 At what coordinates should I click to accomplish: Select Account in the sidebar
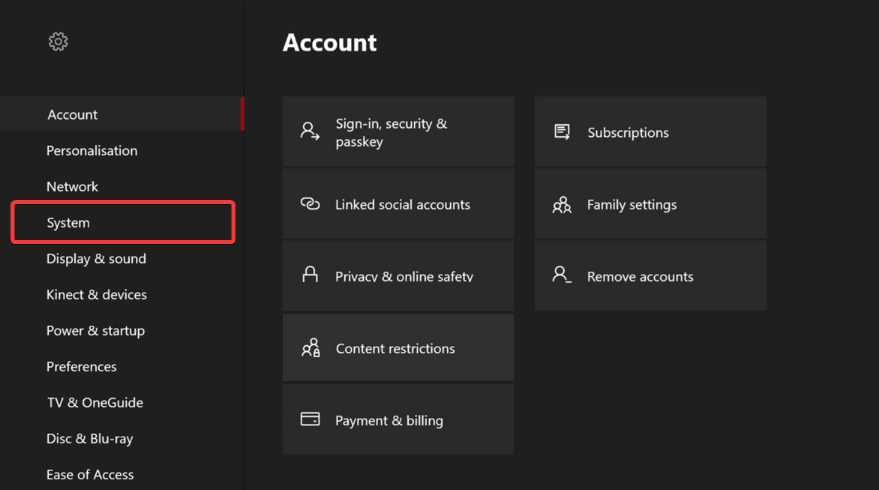(122, 114)
